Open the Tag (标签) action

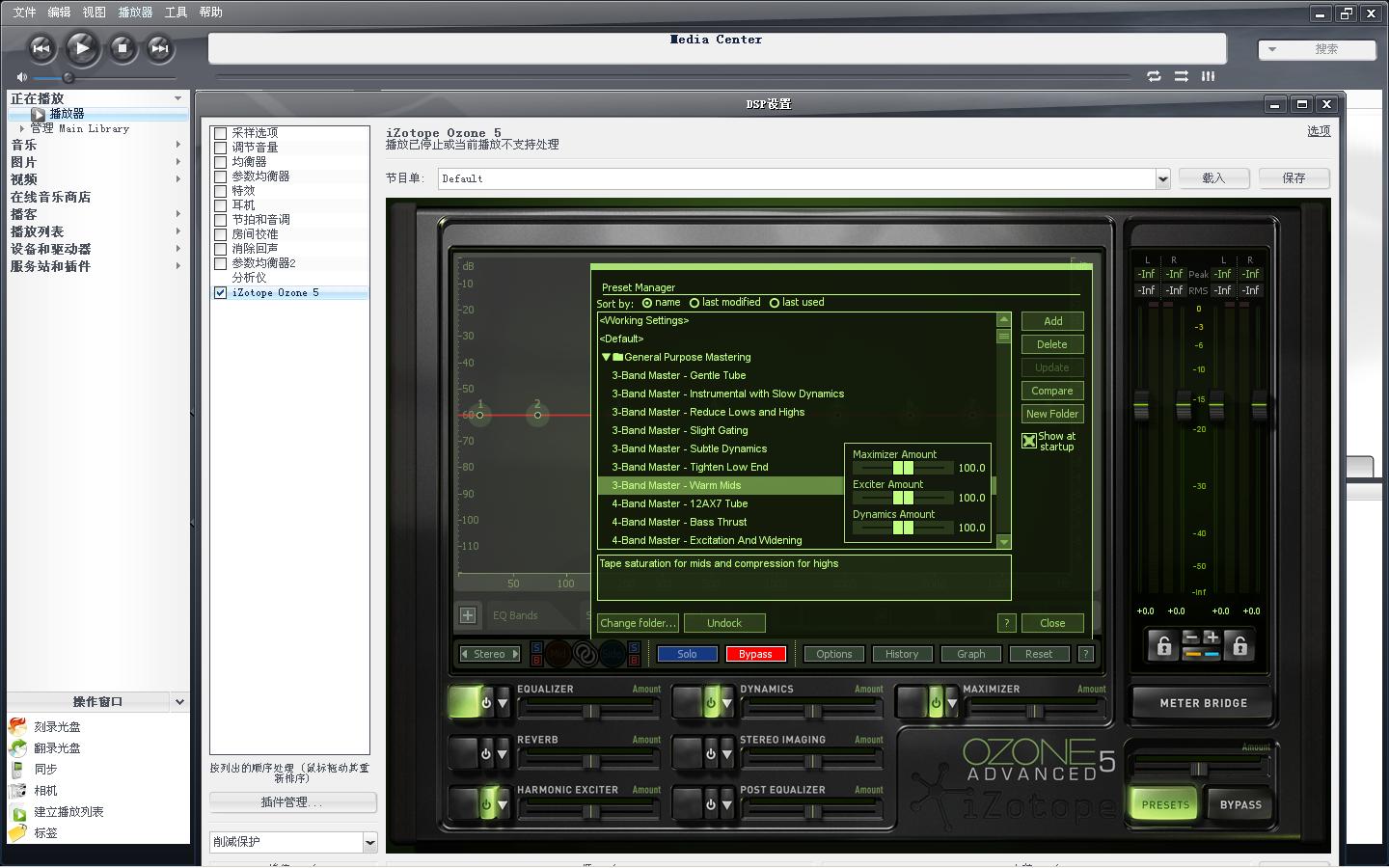pos(45,833)
